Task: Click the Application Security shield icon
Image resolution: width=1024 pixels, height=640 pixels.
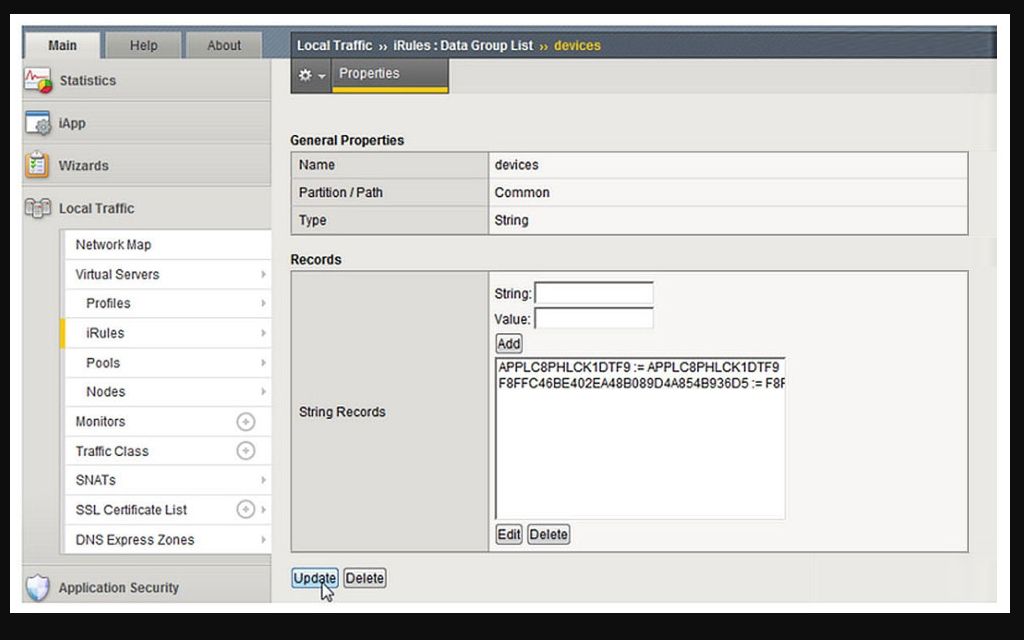Action: pyautogui.click(x=36, y=587)
